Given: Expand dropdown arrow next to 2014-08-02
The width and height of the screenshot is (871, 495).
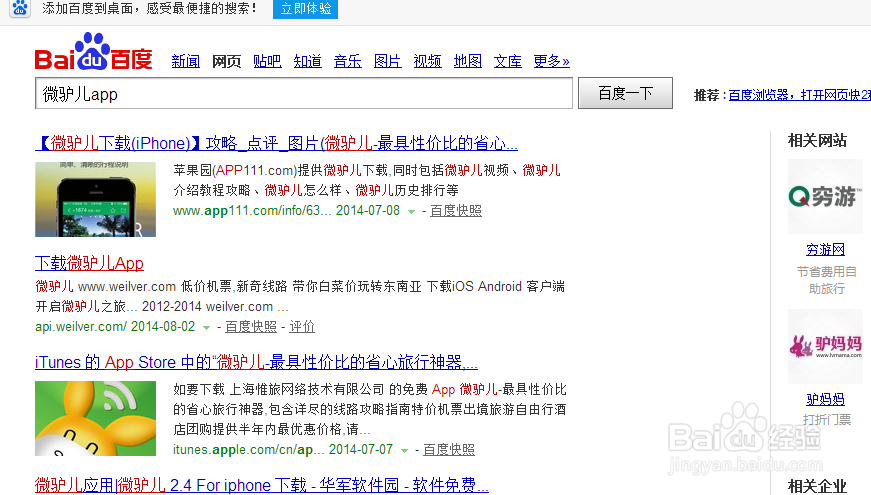Looking at the screenshot, I should coord(207,328).
